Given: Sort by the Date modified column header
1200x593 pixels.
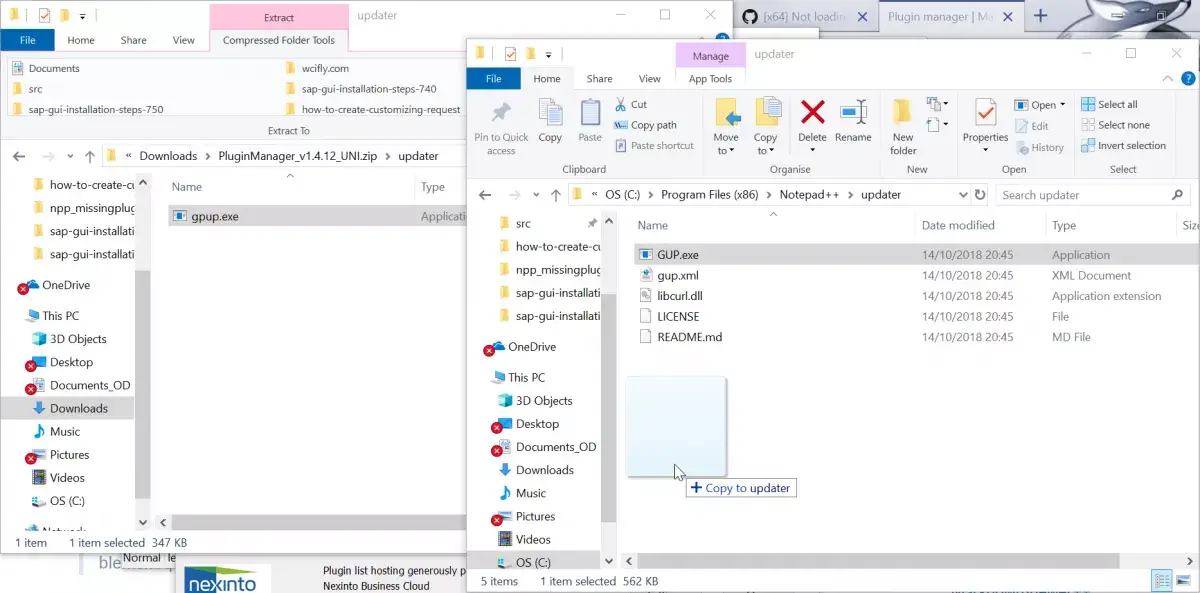Looking at the screenshot, I should coord(958,226).
